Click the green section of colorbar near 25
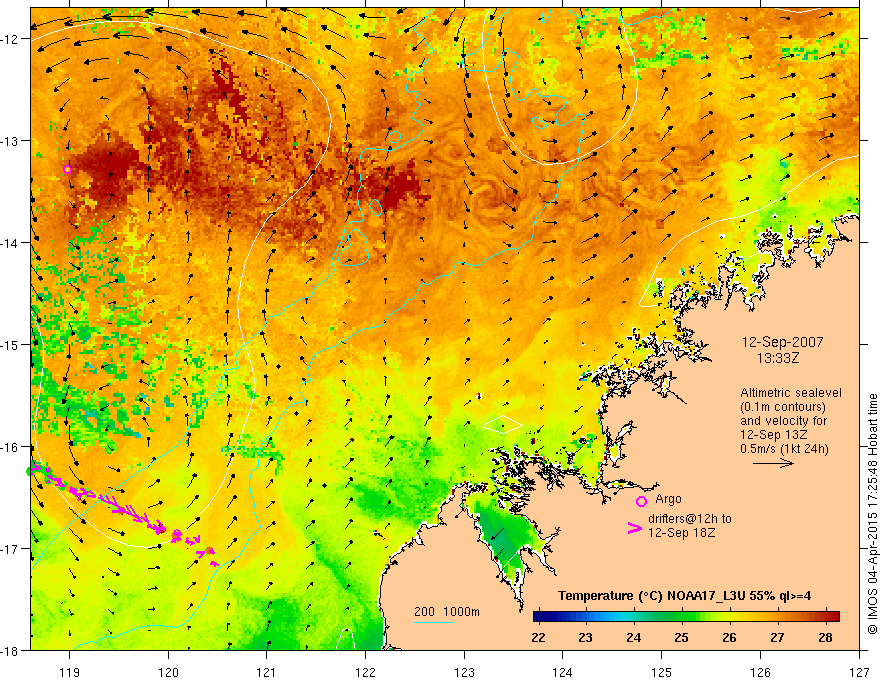 click(x=682, y=617)
